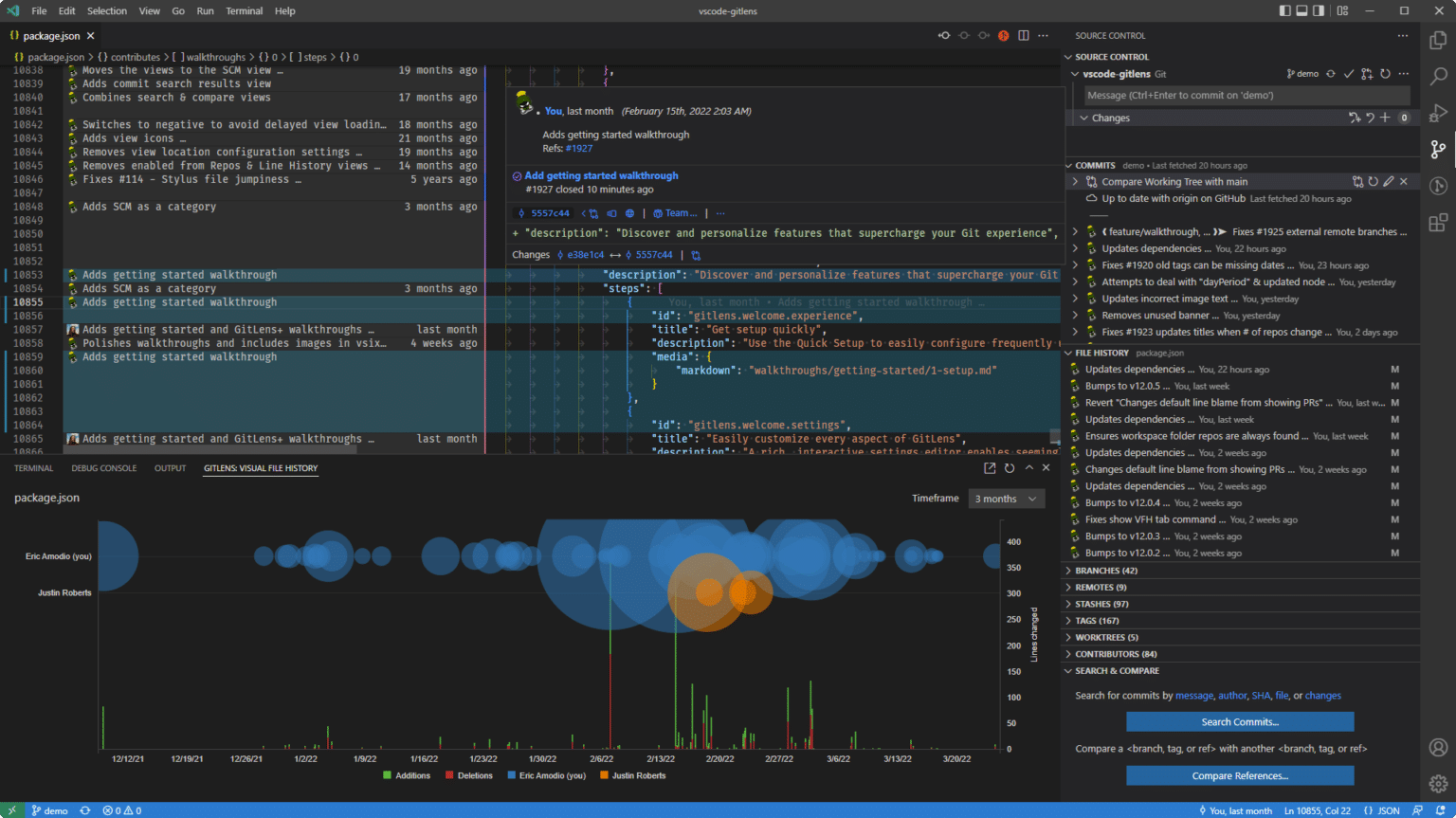Commit changes with the checkmark icon

[x=1350, y=73]
